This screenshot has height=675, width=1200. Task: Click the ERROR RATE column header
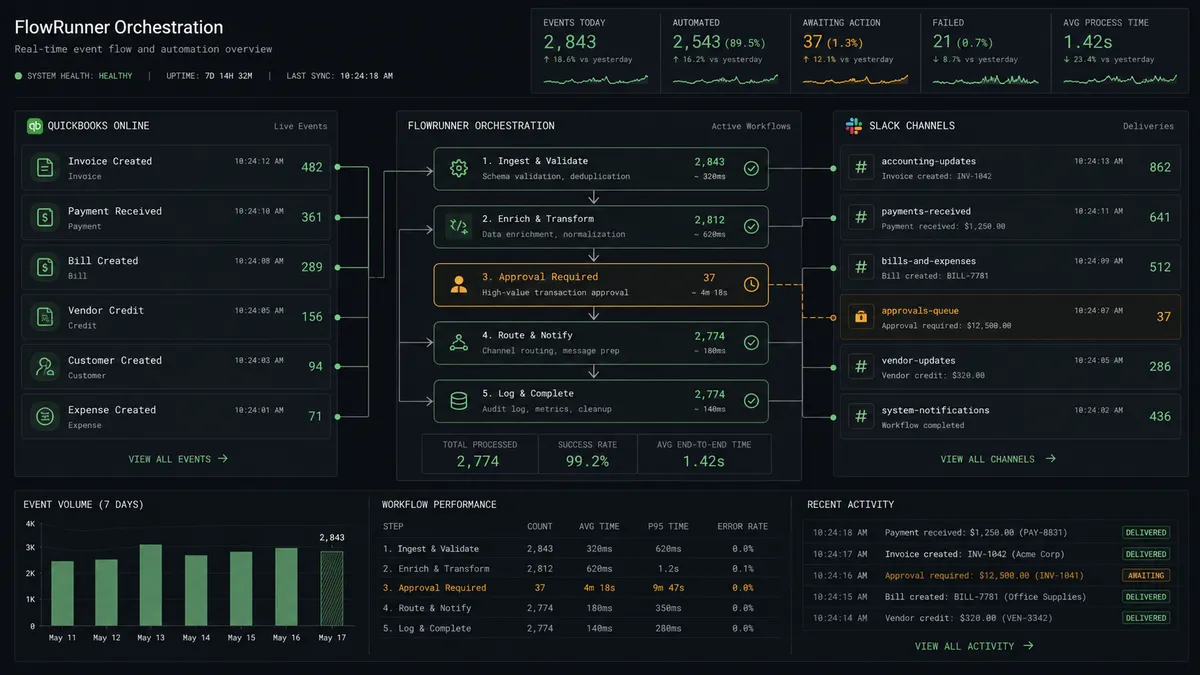coord(742,526)
